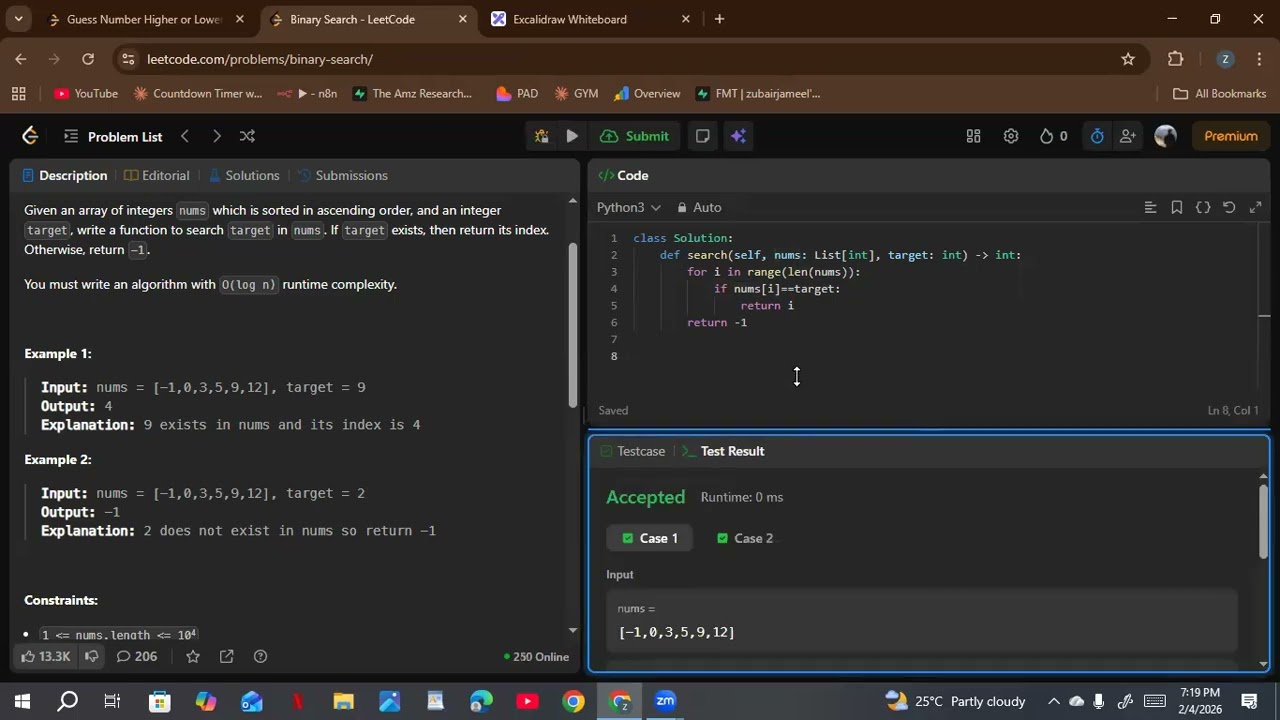This screenshot has width=1280, height=720.
Task: Click the LeetCode logo icon
Action: tap(30, 136)
